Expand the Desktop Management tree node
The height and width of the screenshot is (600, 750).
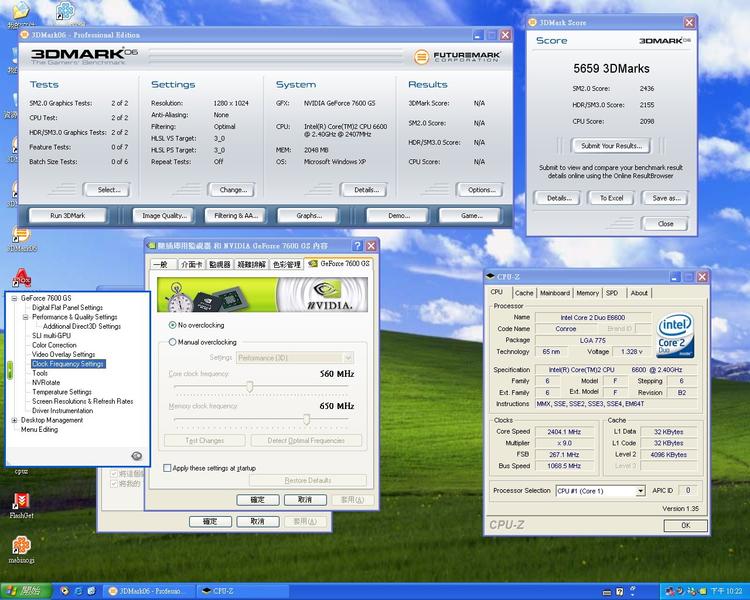pyautogui.click(x=14, y=420)
